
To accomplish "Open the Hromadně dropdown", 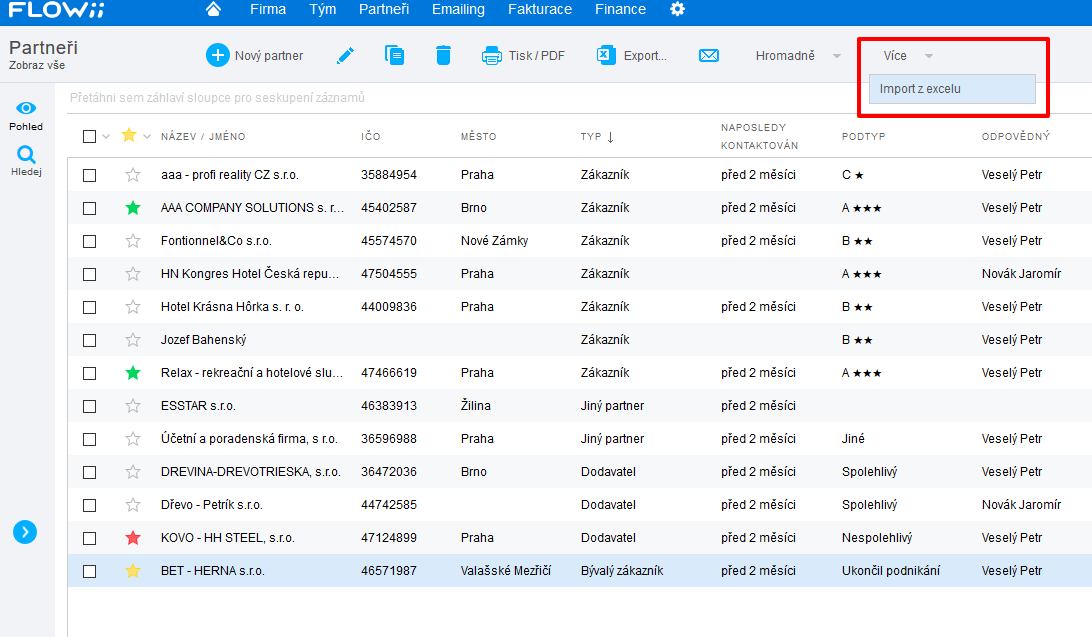I will (798, 56).
